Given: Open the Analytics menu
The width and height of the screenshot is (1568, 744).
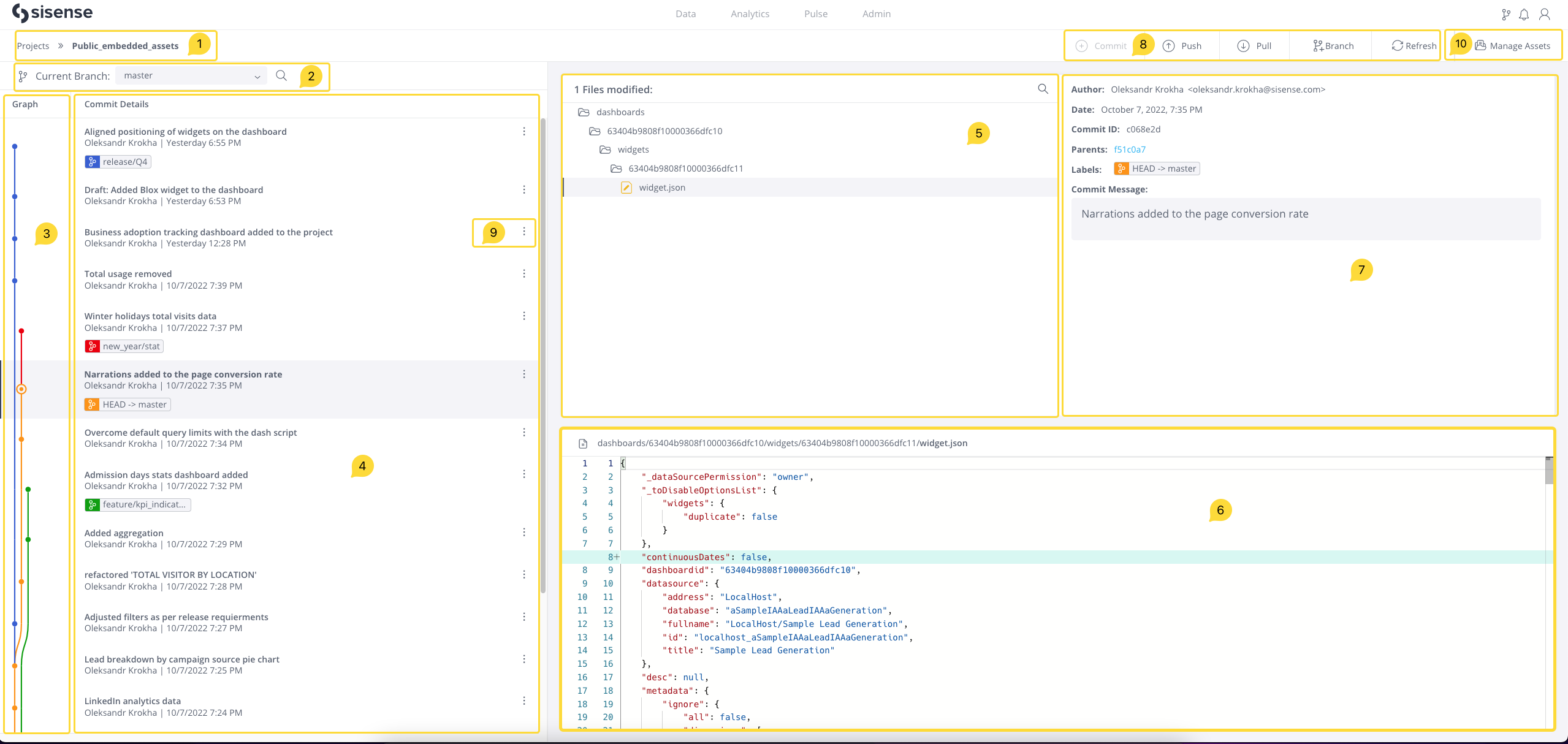Looking at the screenshot, I should (750, 14).
